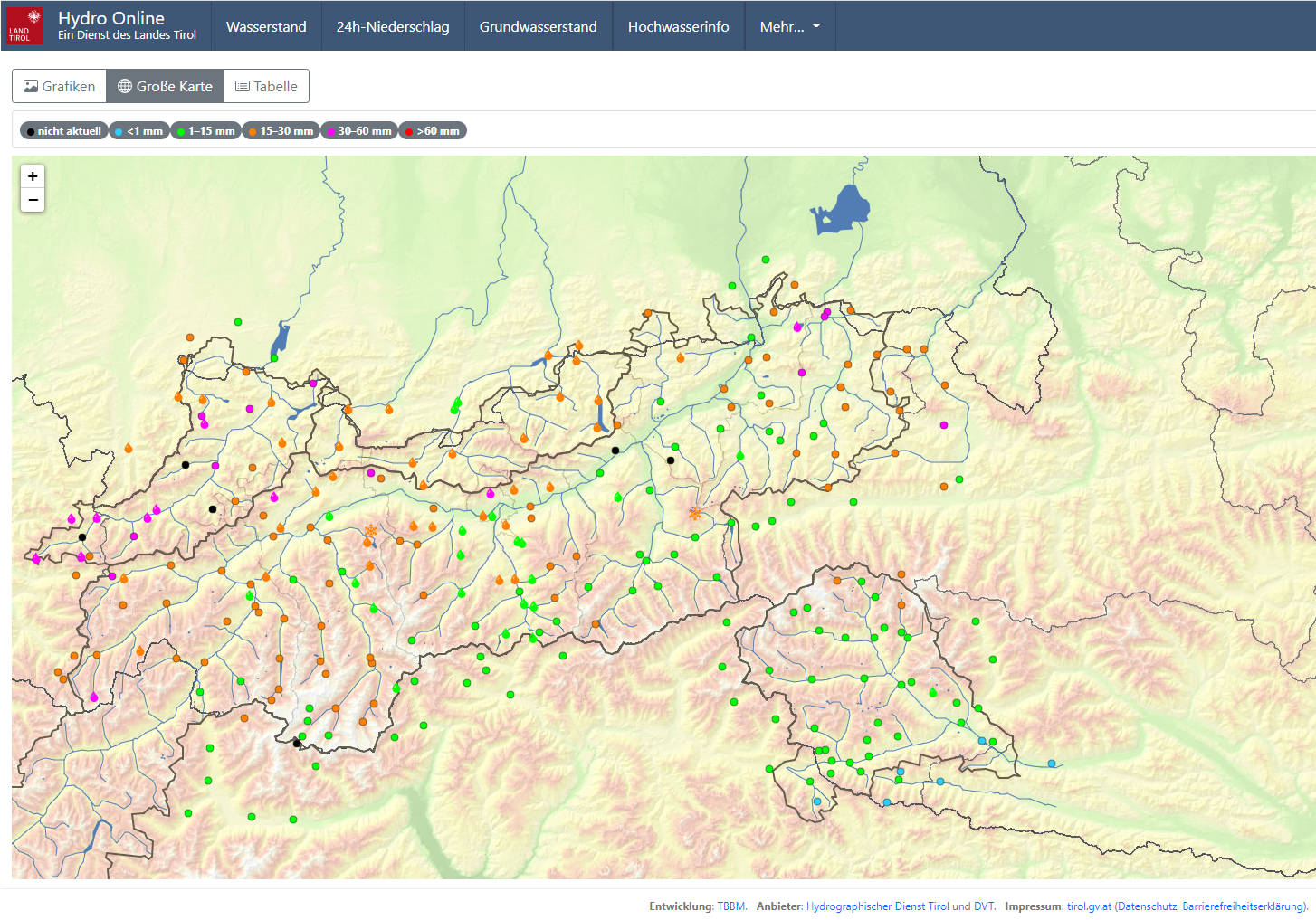Zoom in on the map
The height and width of the screenshot is (920, 1316).
coord(33,176)
